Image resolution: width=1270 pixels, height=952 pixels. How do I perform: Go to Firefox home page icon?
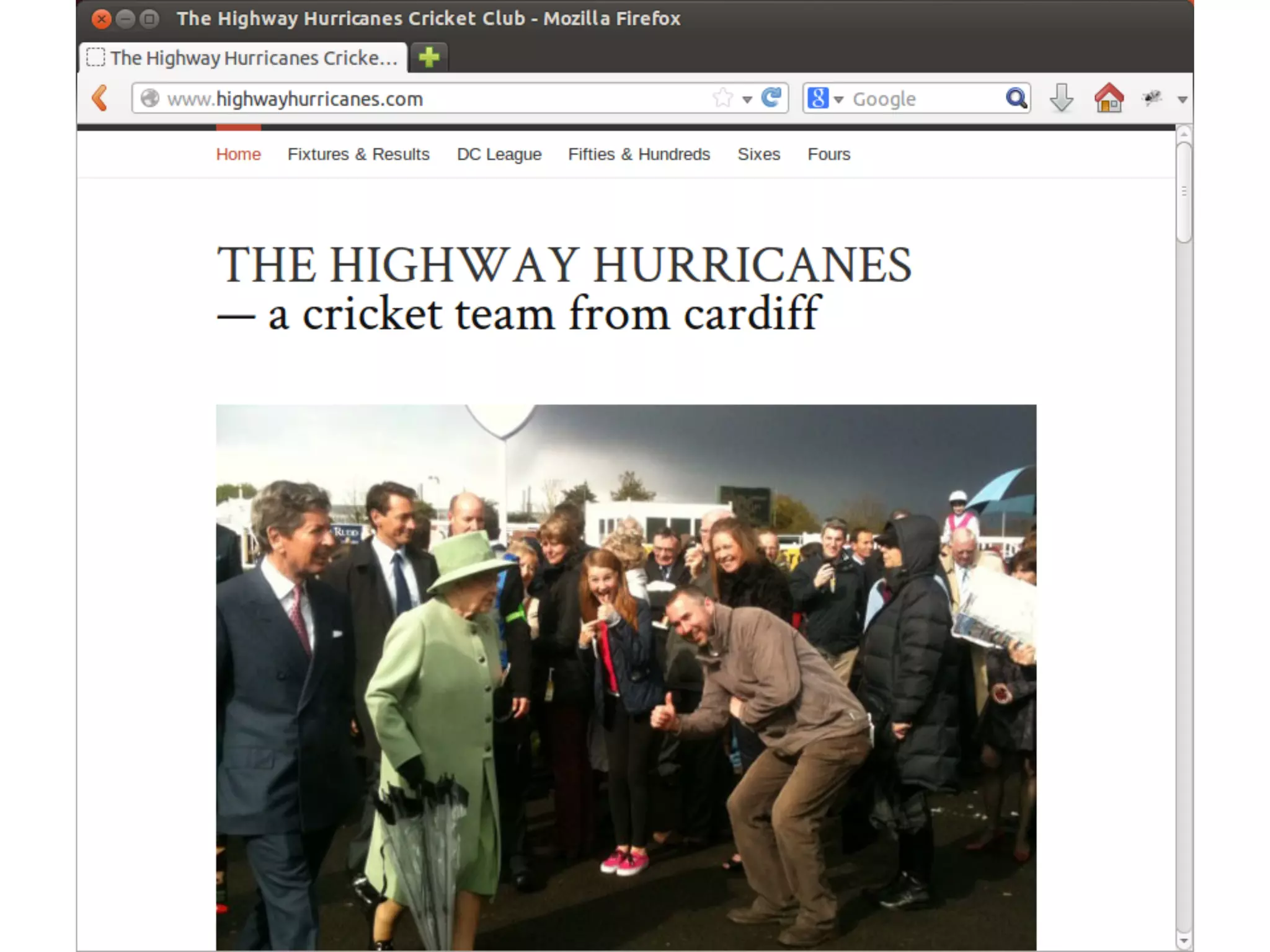(1109, 98)
